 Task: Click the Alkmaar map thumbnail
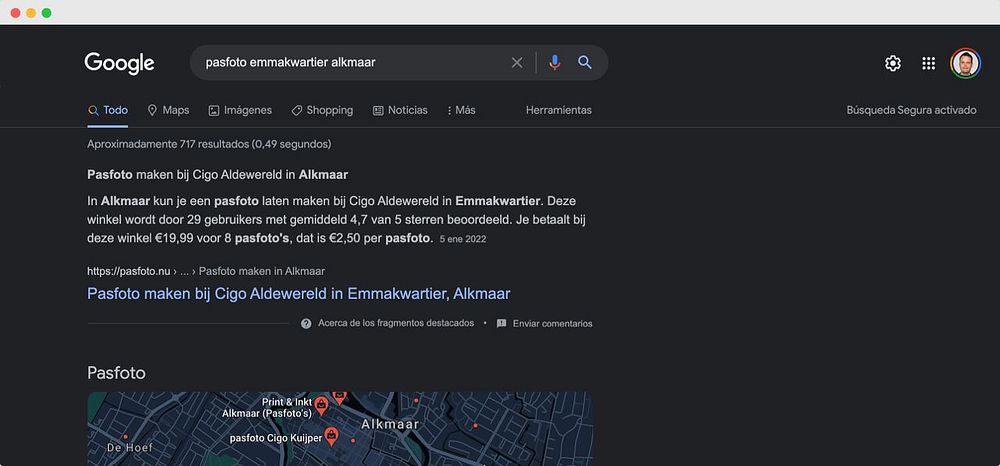pyautogui.click(x=340, y=429)
